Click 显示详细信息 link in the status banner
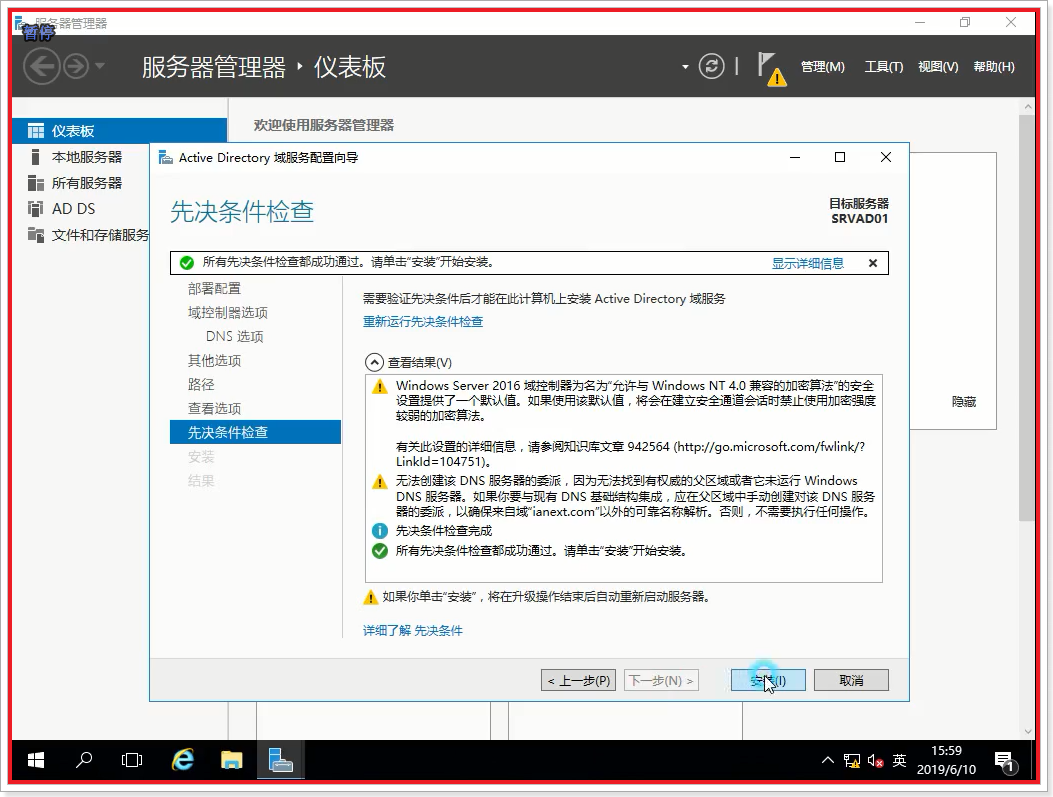 click(x=807, y=263)
